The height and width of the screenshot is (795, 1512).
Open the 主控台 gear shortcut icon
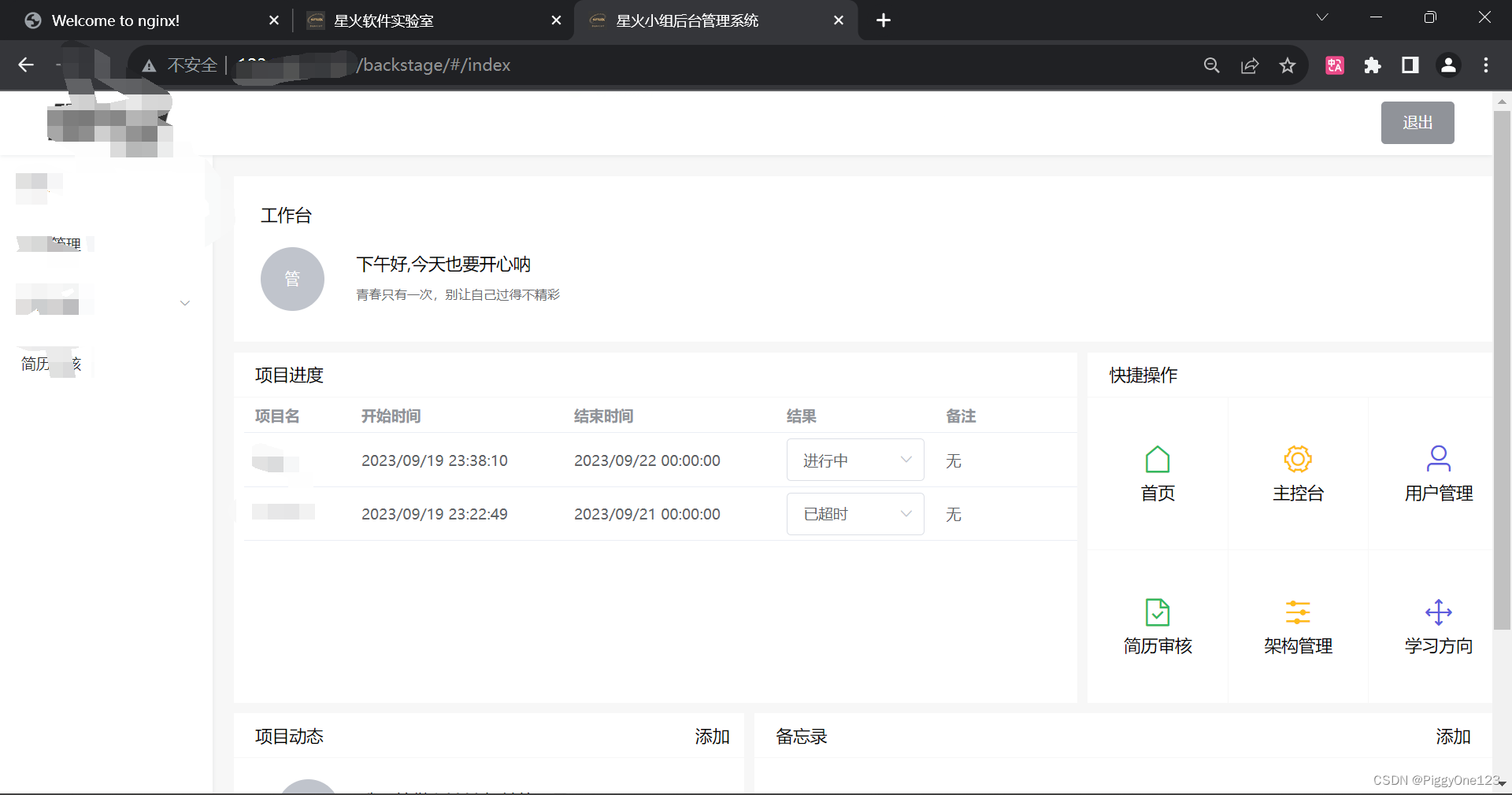(1298, 459)
